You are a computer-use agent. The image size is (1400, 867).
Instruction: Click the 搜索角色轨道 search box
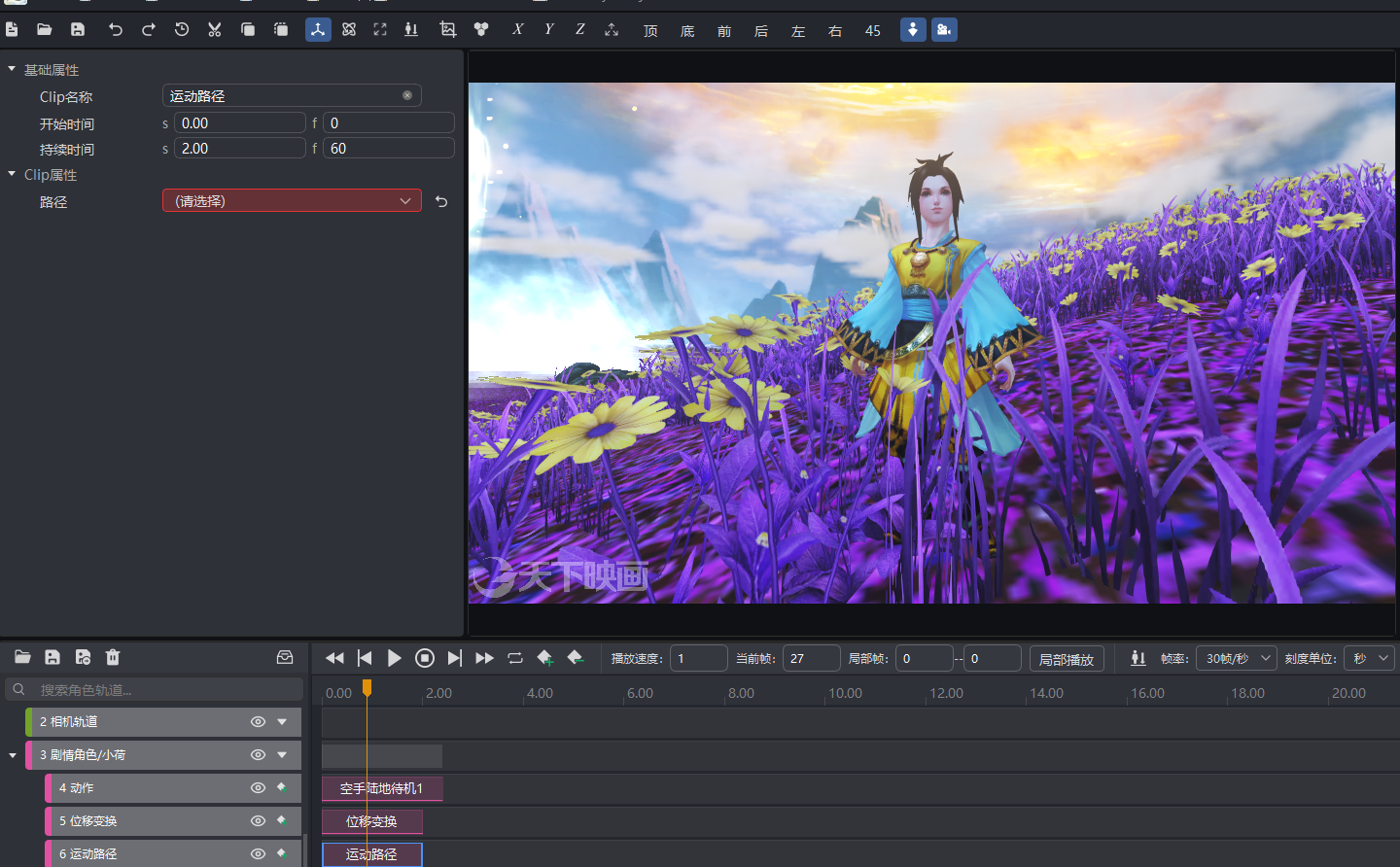click(155, 689)
